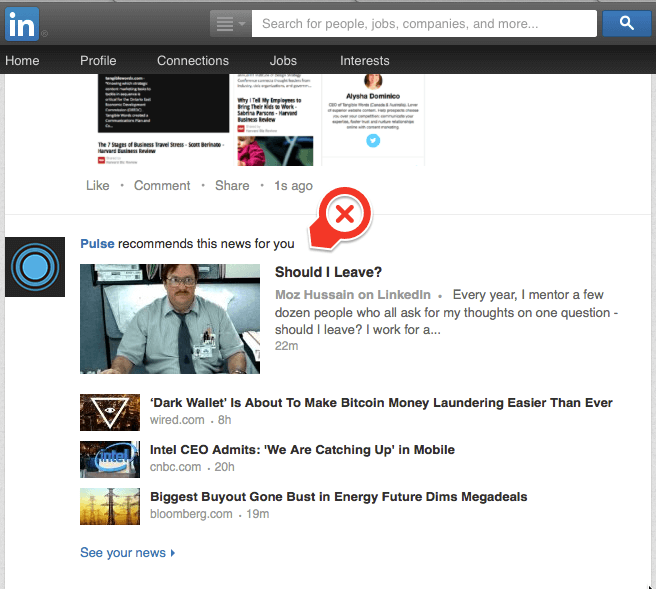This screenshot has height=589, width=656.
Task: Click the Pulse circular logo icon
Action: click(x=35, y=267)
